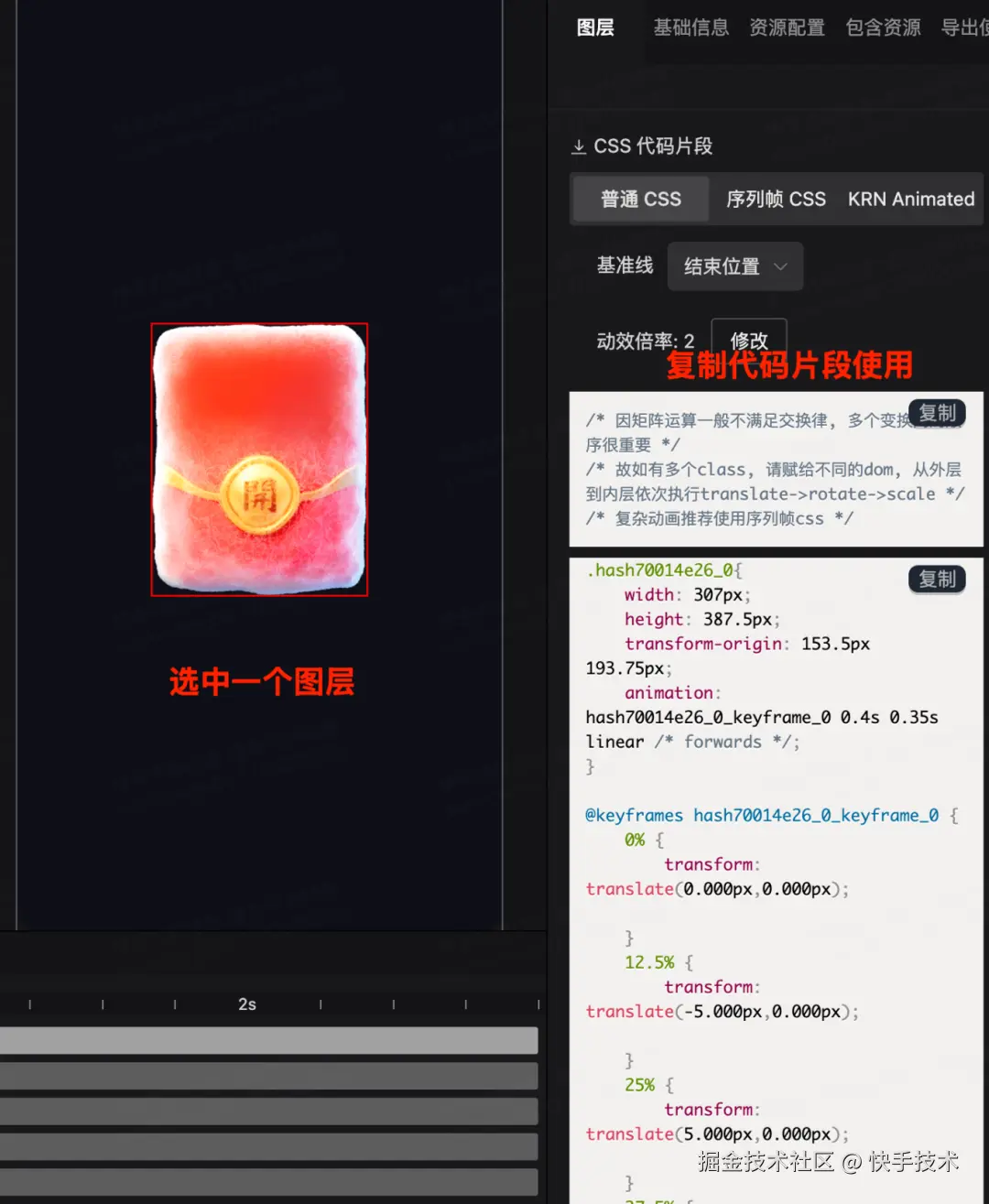Open the 基础信息 tab
989x1204 pixels.
(691, 27)
